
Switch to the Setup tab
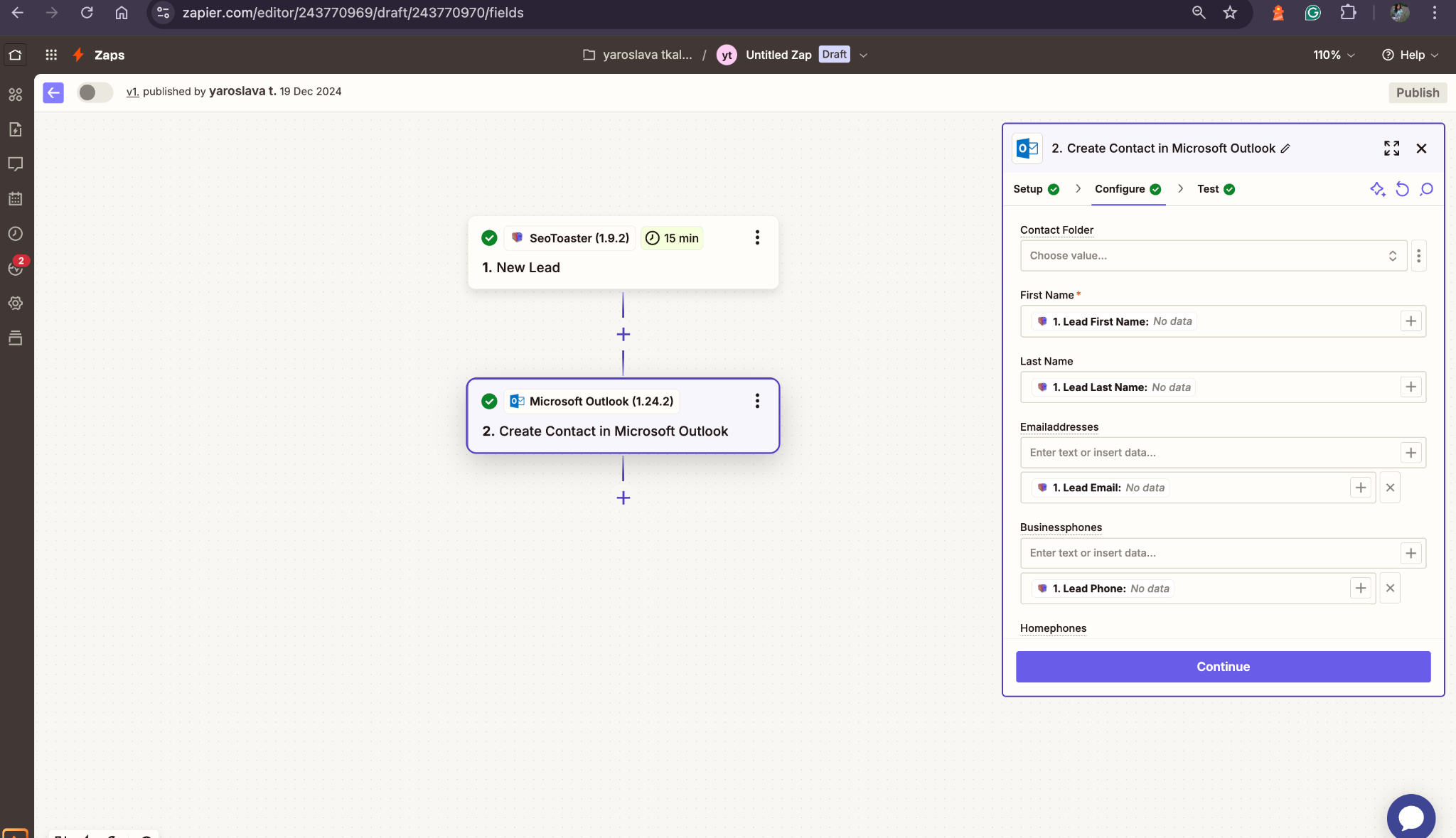[x=1036, y=189]
